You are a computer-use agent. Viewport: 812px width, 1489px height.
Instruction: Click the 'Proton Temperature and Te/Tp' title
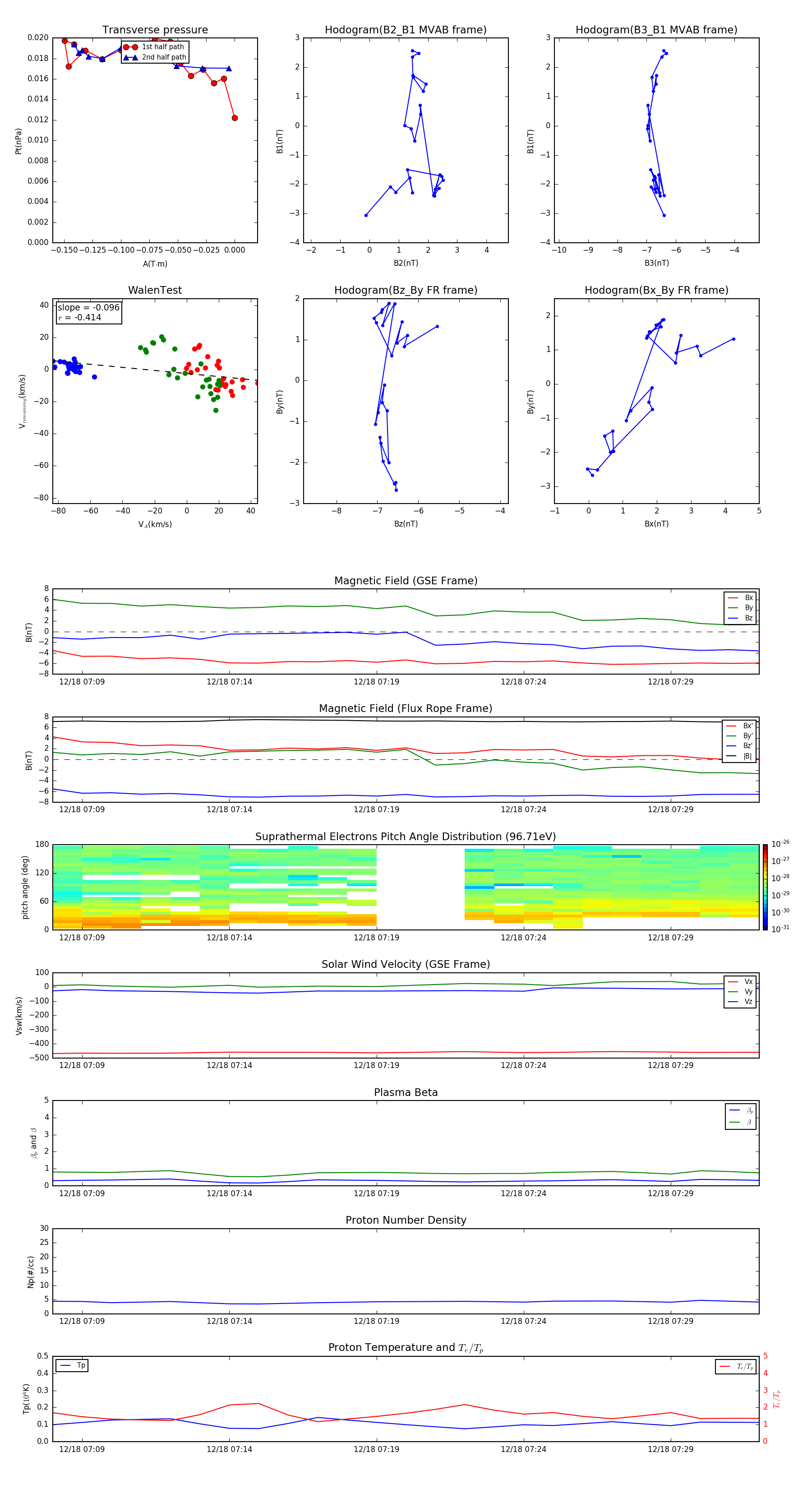point(406,1348)
